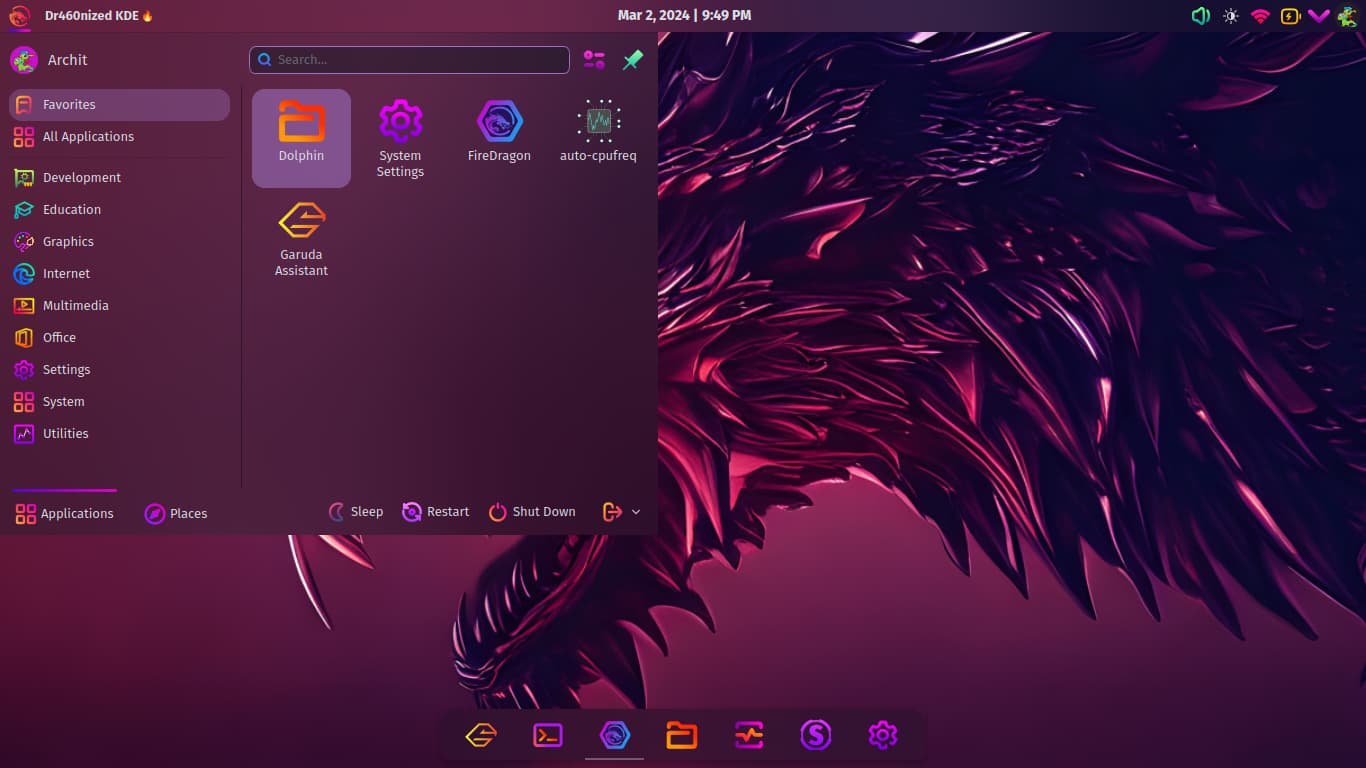Viewport: 1366px width, 768px height.
Task: Open volume control in system tray
Action: (x=1201, y=16)
